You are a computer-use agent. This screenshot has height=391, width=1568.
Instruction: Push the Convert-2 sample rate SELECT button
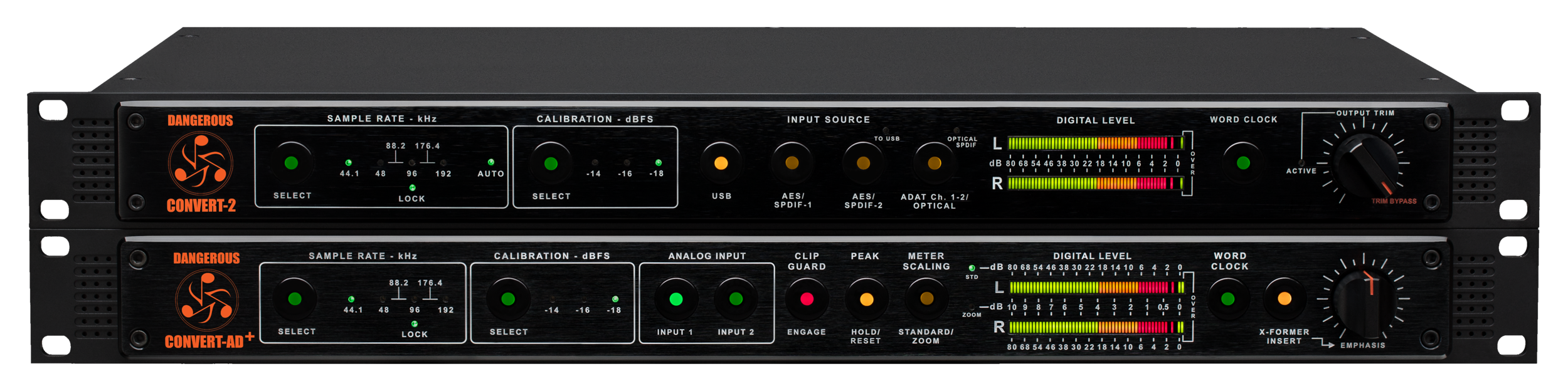click(x=291, y=163)
